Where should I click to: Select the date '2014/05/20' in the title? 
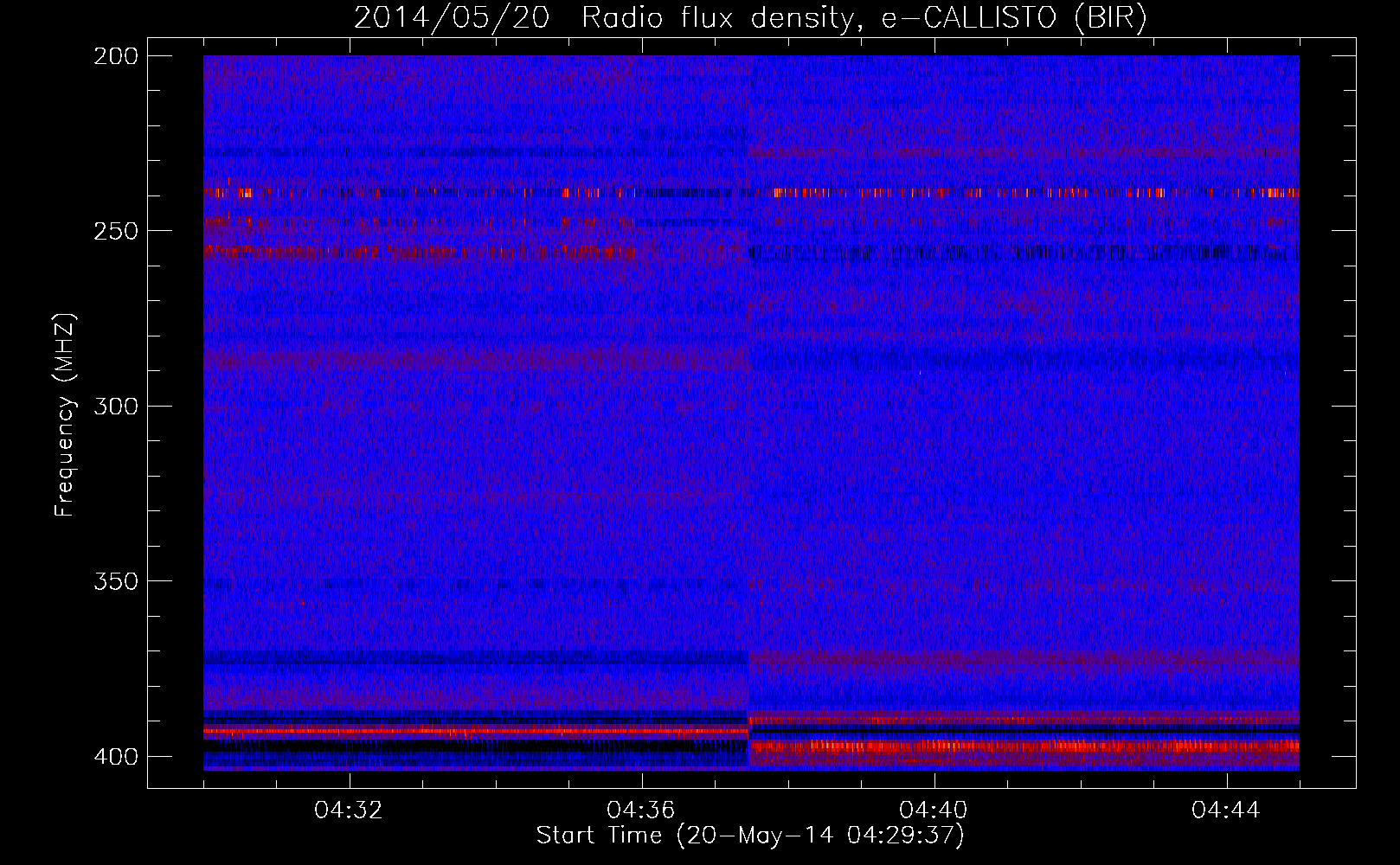(451, 18)
